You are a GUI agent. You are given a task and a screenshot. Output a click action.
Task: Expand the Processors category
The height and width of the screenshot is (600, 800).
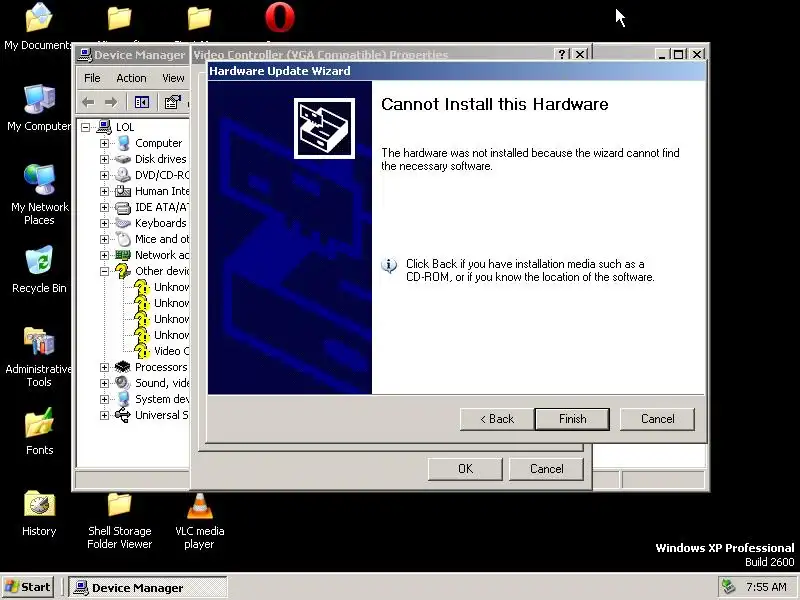click(x=105, y=367)
